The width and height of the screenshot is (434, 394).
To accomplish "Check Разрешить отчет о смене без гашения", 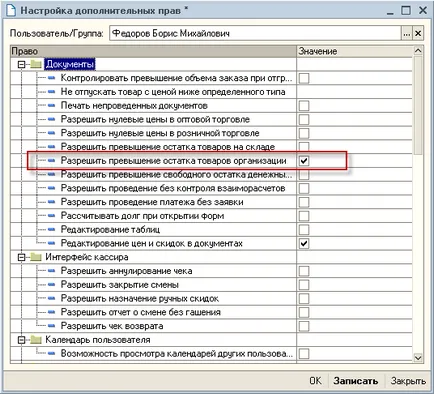I will click(304, 312).
